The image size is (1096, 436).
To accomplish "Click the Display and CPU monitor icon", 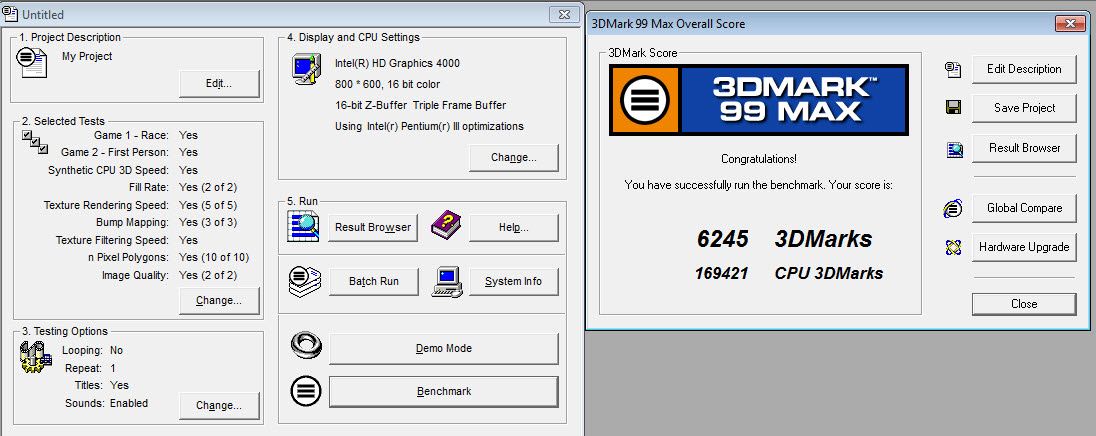I will click(305, 70).
